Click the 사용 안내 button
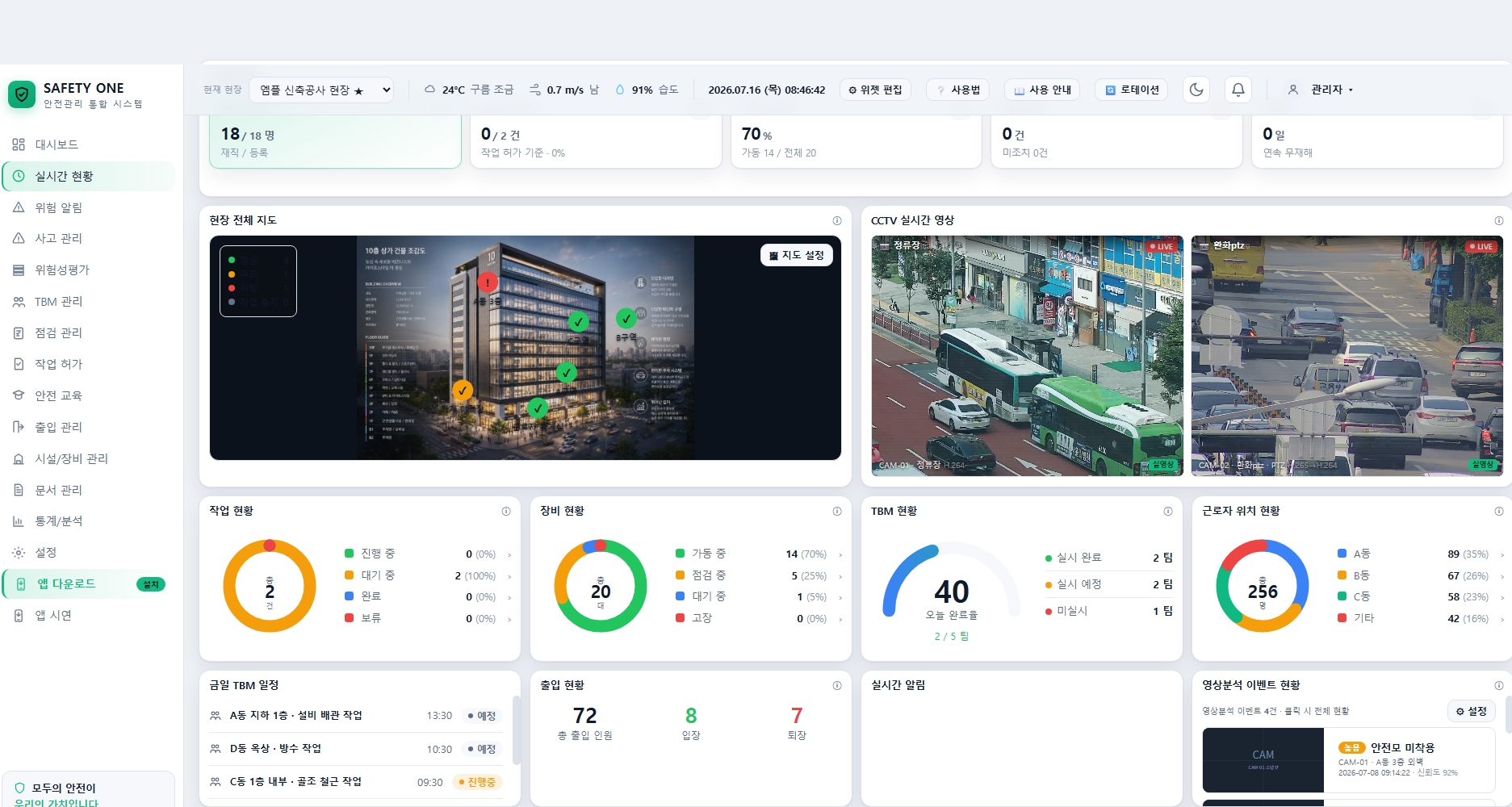 click(1041, 90)
